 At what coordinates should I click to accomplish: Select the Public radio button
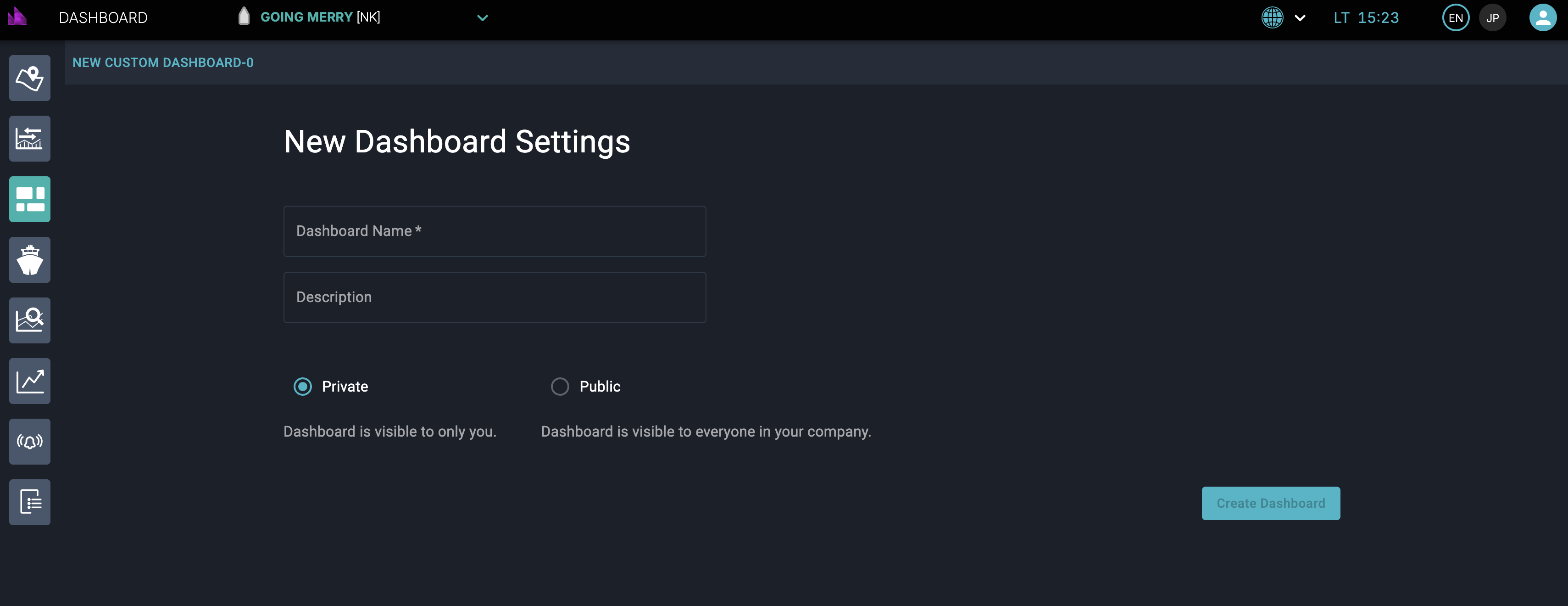[560, 387]
